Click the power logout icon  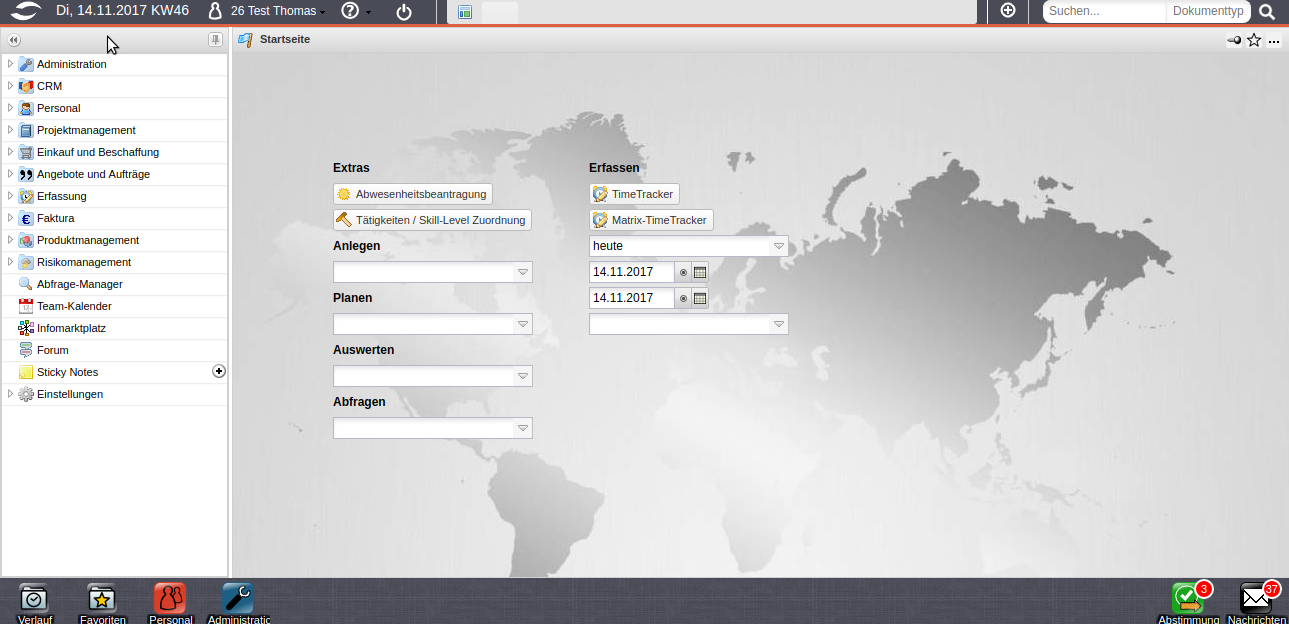[403, 12]
